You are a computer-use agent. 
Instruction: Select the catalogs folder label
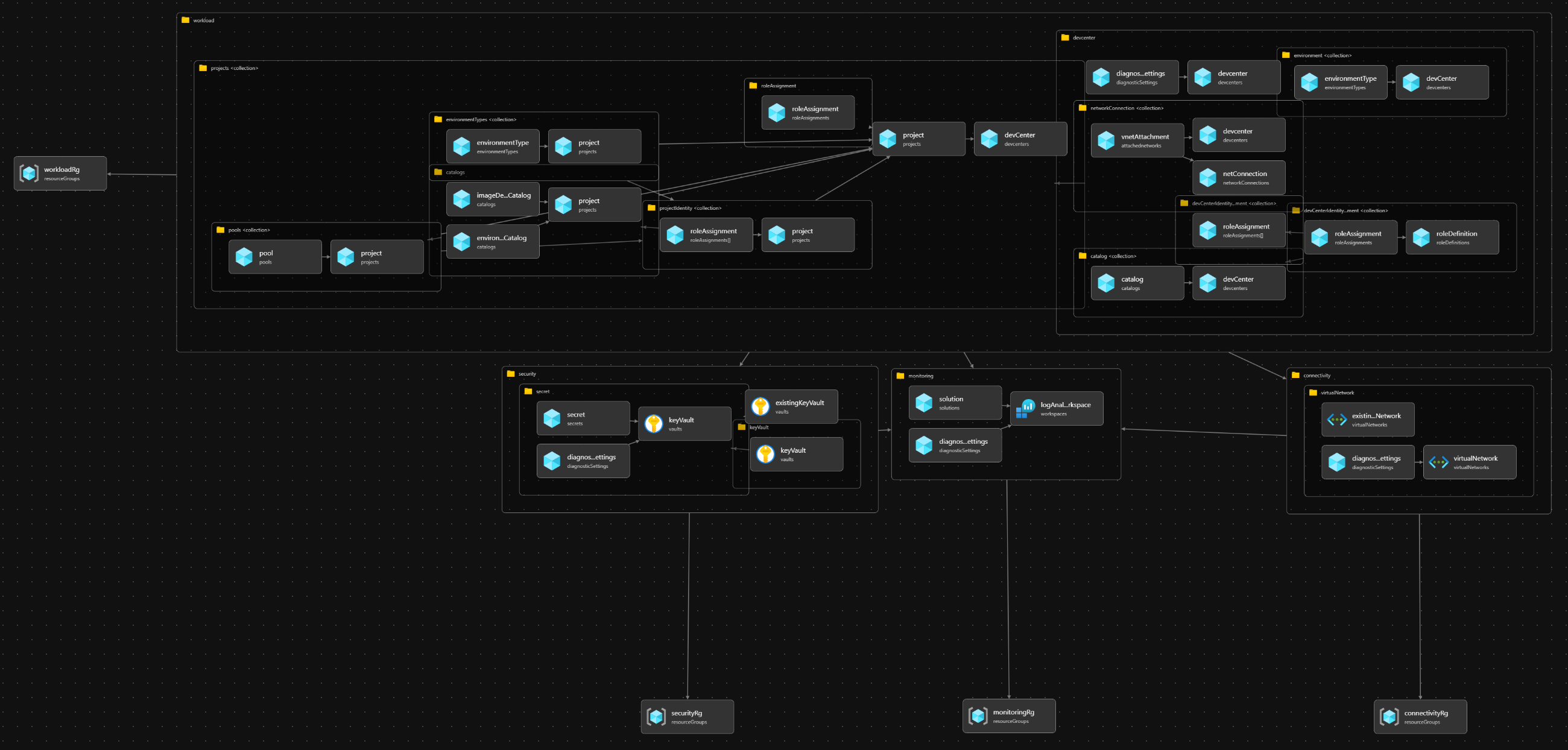pyautogui.click(x=455, y=172)
